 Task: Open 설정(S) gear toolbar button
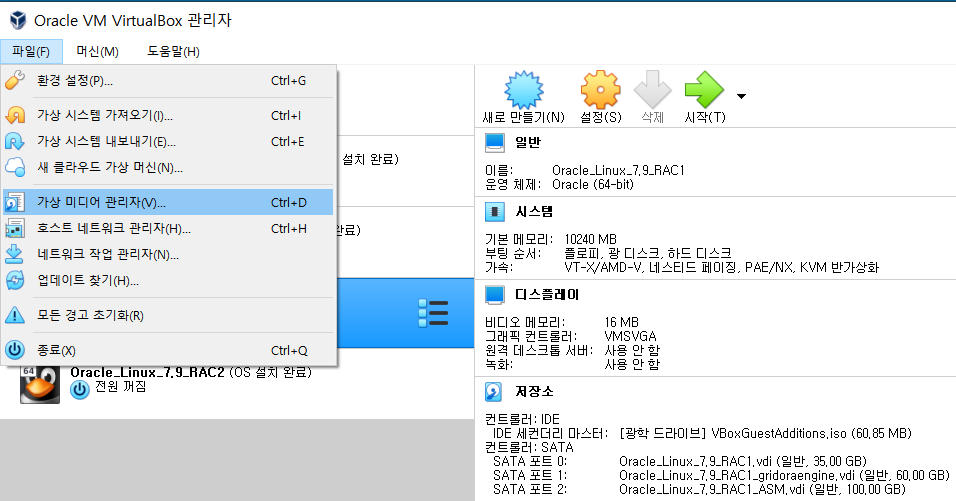click(601, 98)
